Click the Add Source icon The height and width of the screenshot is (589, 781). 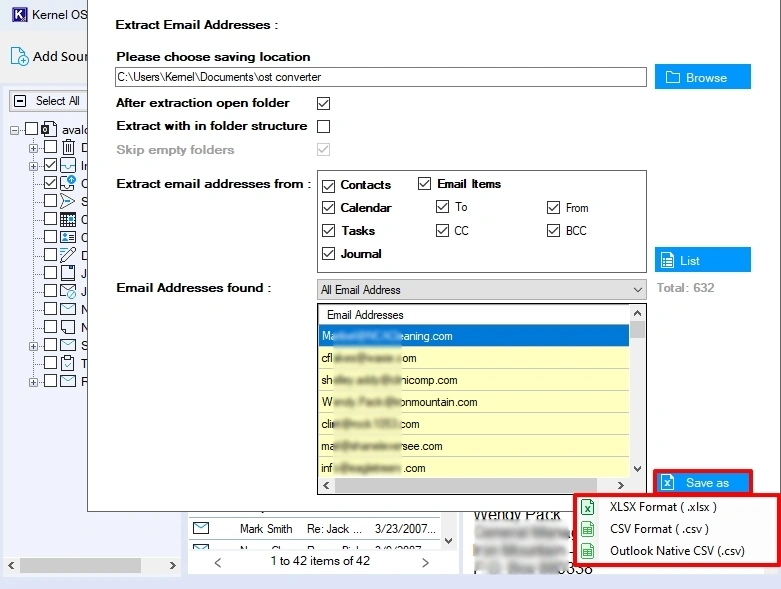[19, 56]
